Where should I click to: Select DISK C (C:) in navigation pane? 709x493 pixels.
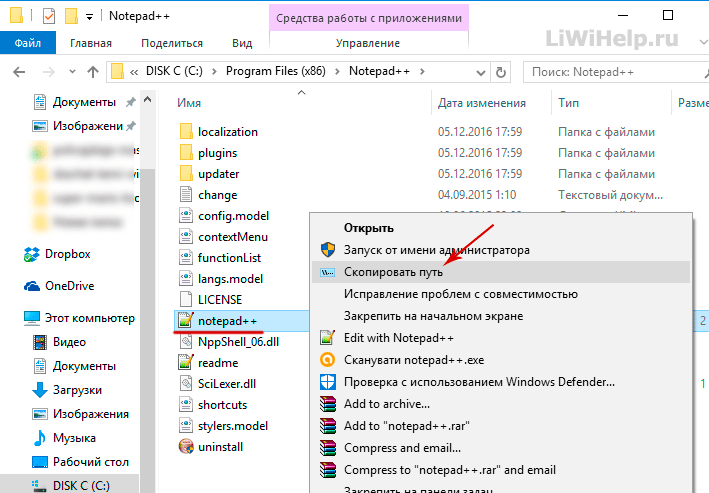pos(71,485)
